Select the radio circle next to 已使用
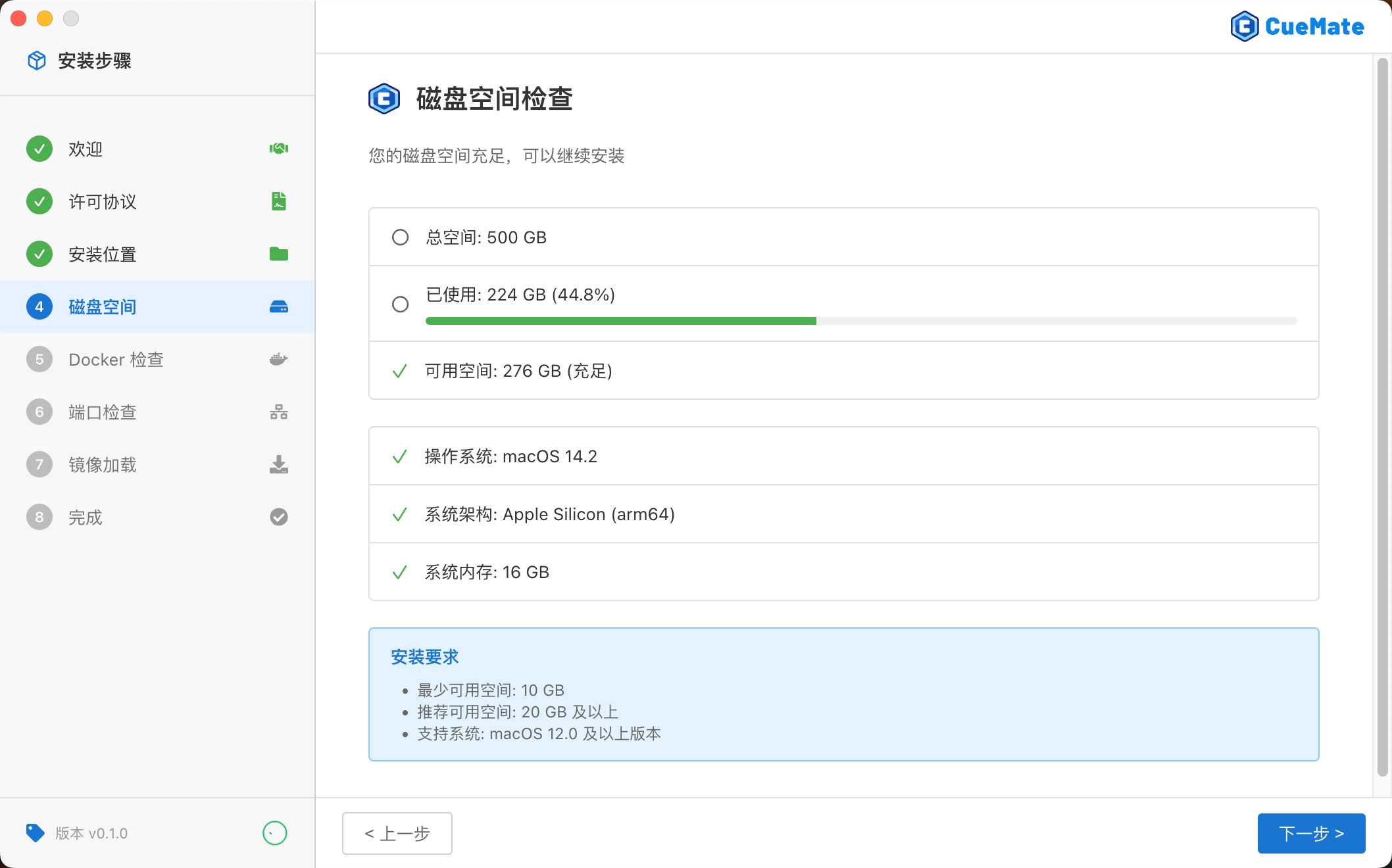 pos(400,304)
